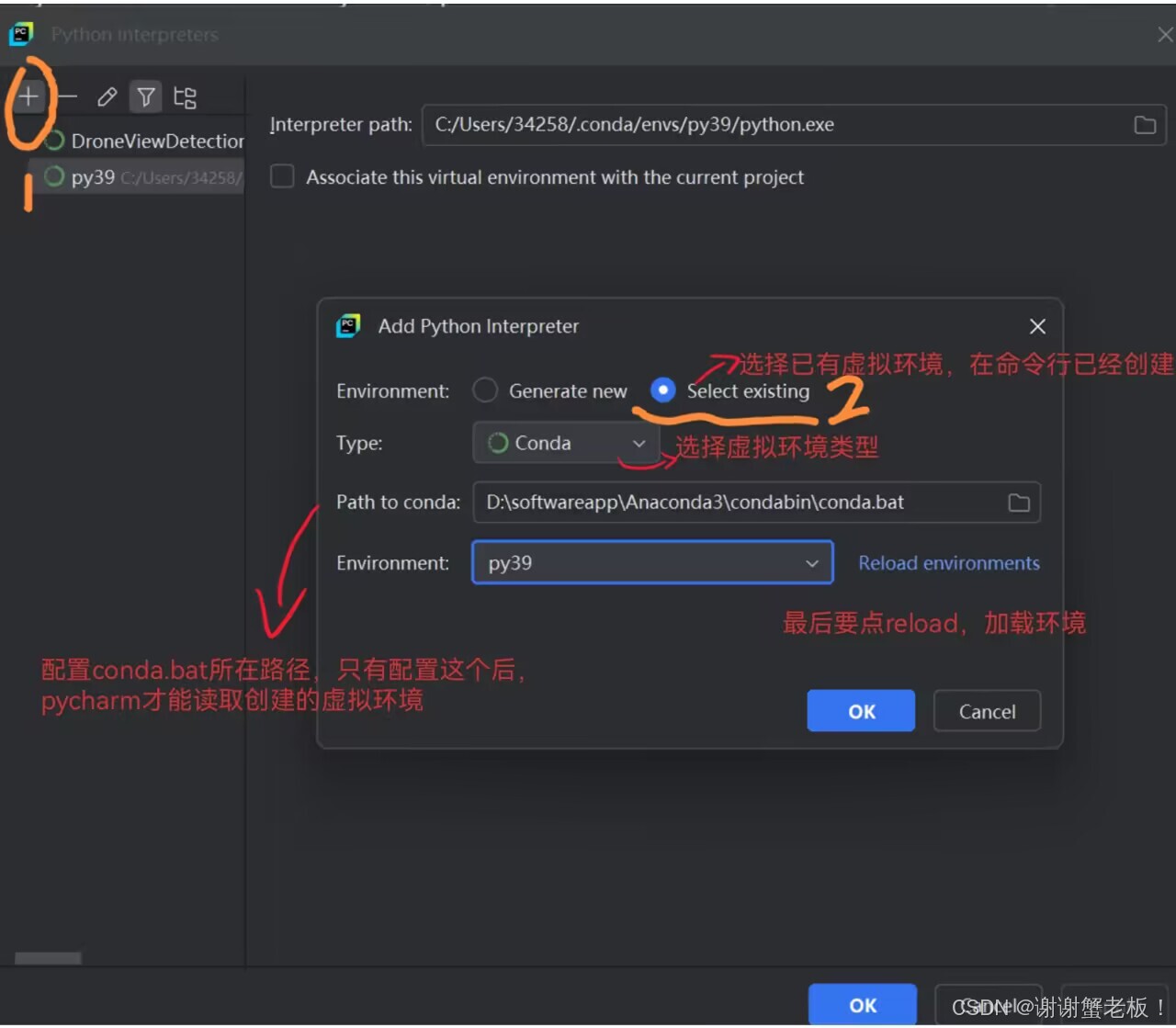The height and width of the screenshot is (1028, 1176).
Task: Browse for conda.bat via the folder icon
Action: 1018,503
